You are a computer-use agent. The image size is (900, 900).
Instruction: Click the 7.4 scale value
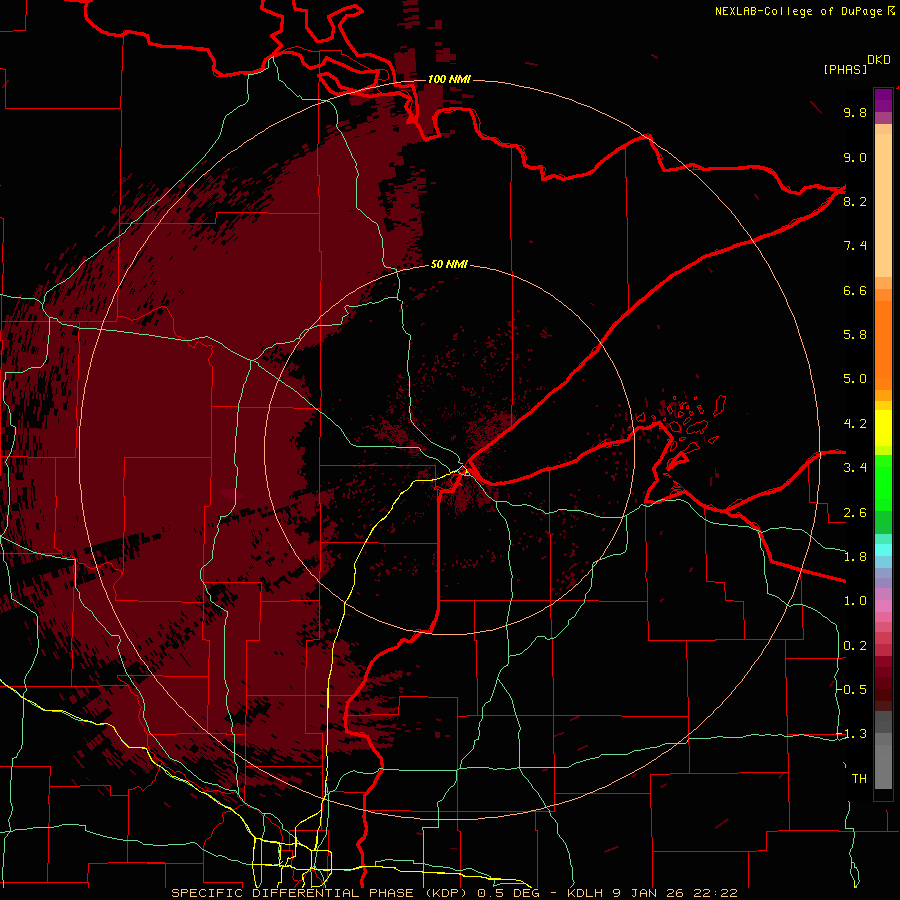tap(855, 246)
